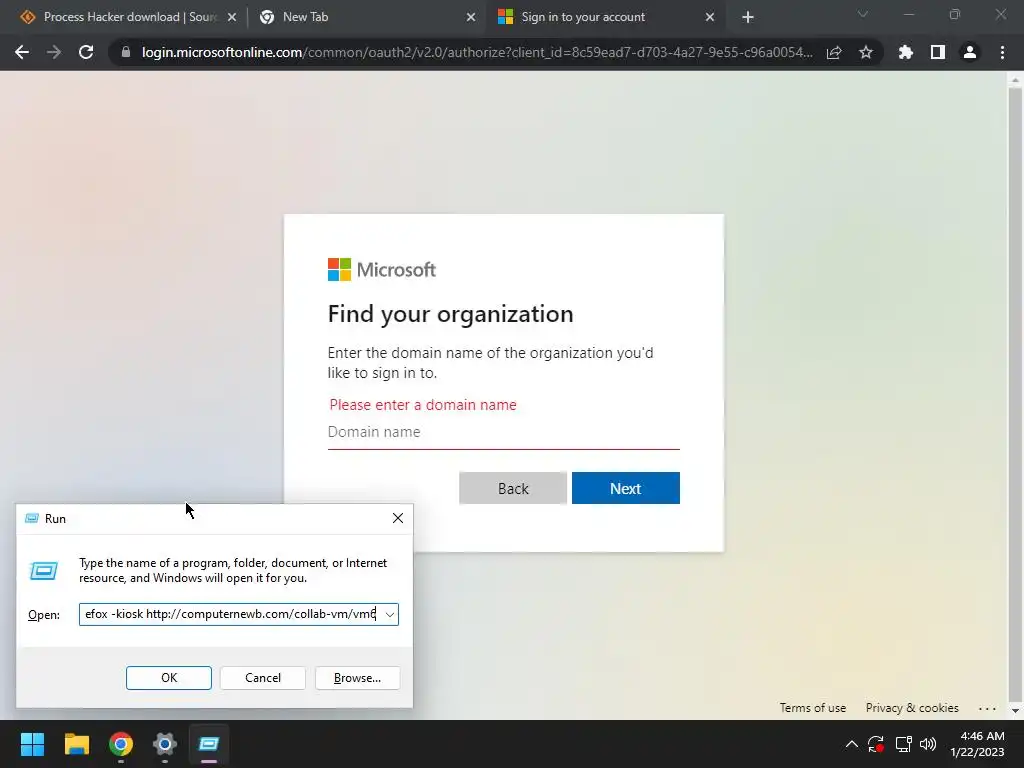This screenshot has height=768, width=1024.
Task: Click the Domain name input field
Action: [504, 432]
